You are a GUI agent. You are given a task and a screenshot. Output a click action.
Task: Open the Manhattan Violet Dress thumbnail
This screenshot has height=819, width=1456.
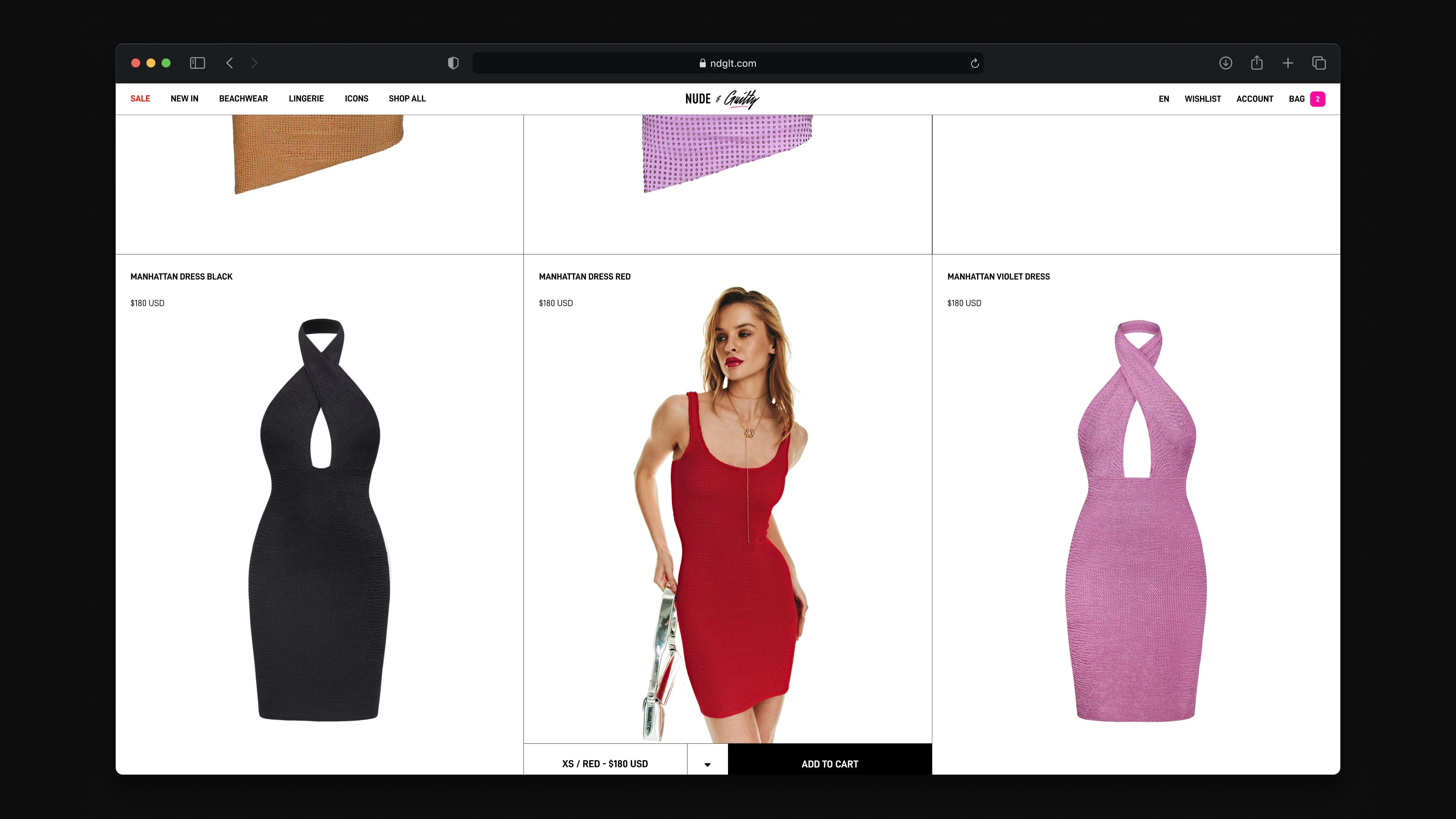point(1136,520)
